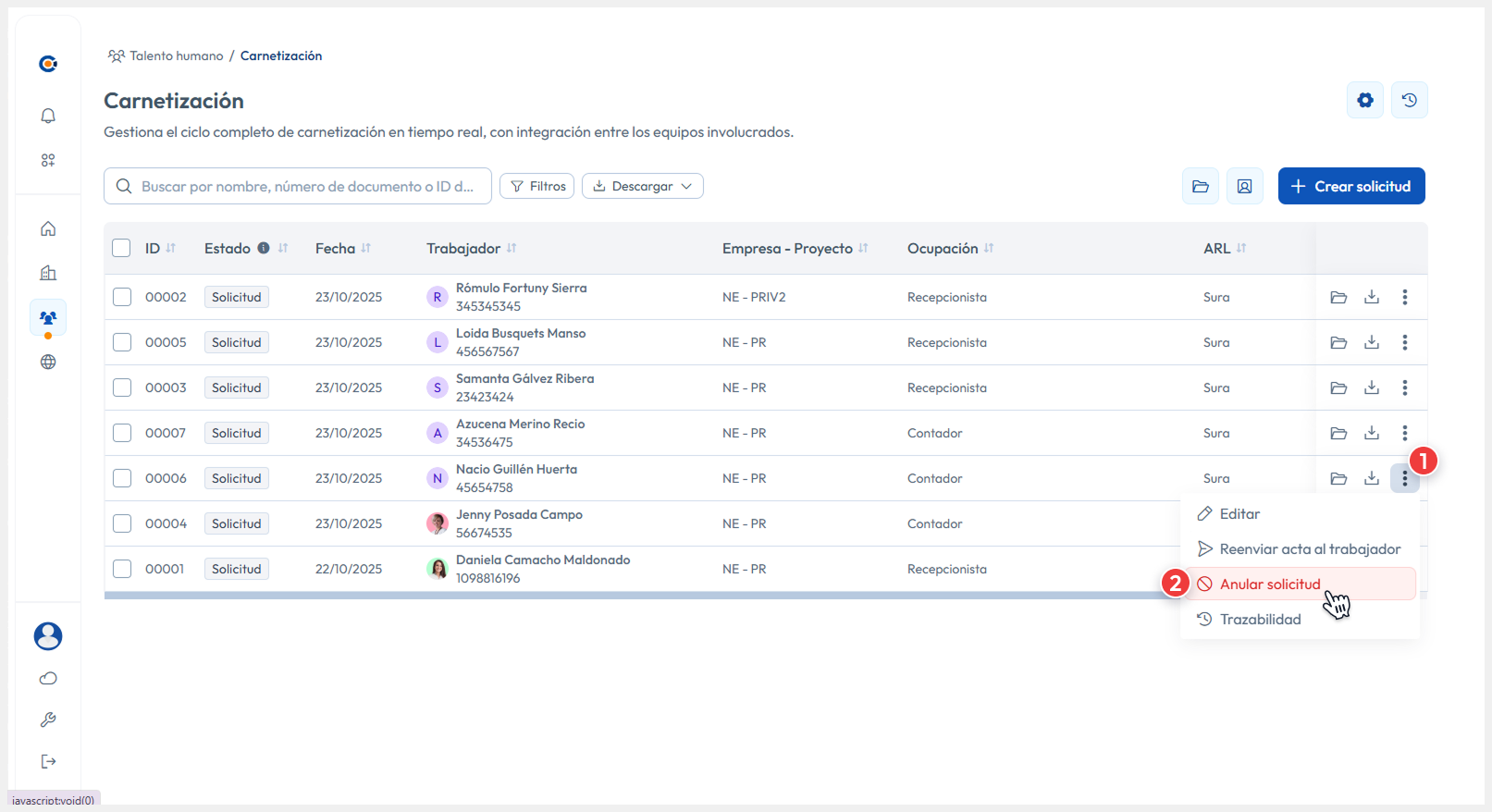1492x812 pixels.
Task: Click the settings gear icon
Action: [x=1364, y=100]
